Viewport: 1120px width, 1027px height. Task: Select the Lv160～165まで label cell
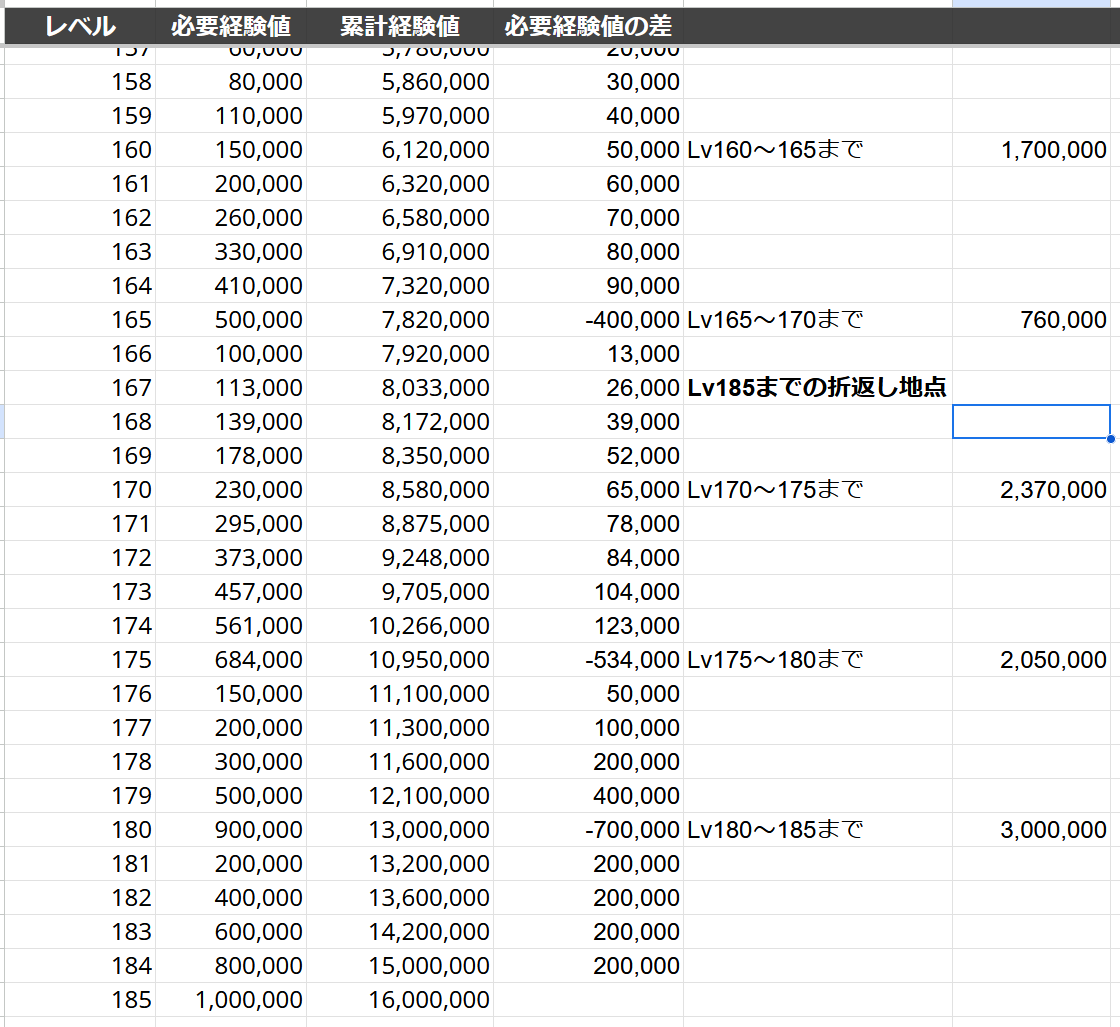817,150
